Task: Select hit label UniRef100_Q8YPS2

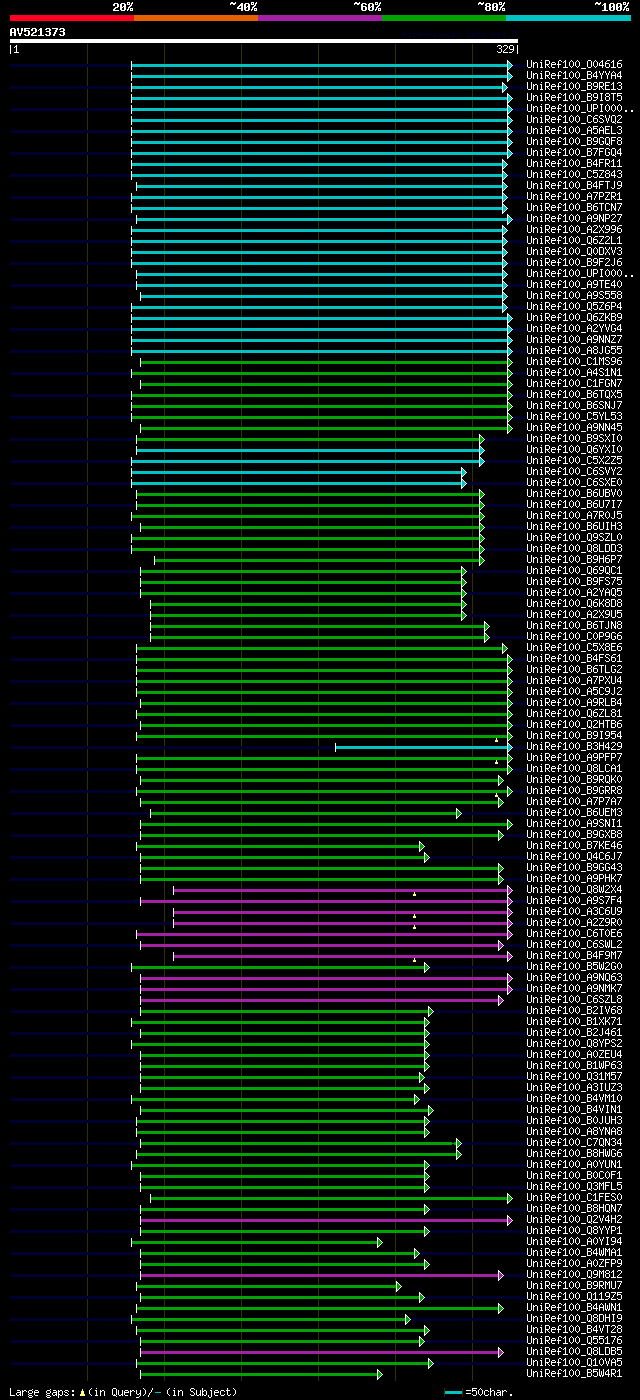Action: 574,1043
